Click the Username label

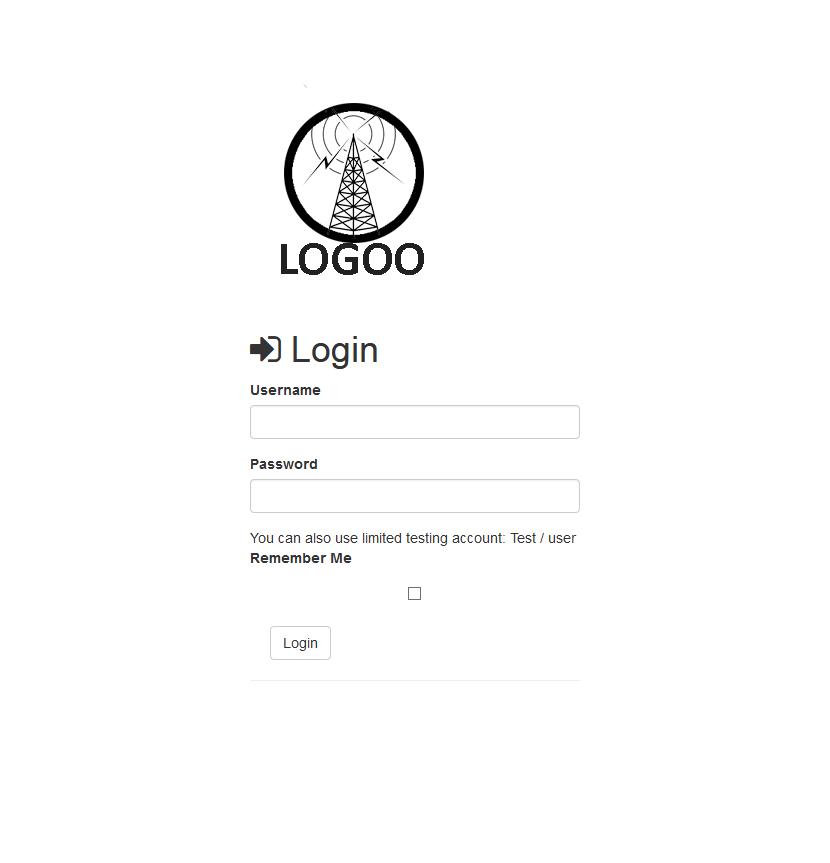tap(285, 390)
